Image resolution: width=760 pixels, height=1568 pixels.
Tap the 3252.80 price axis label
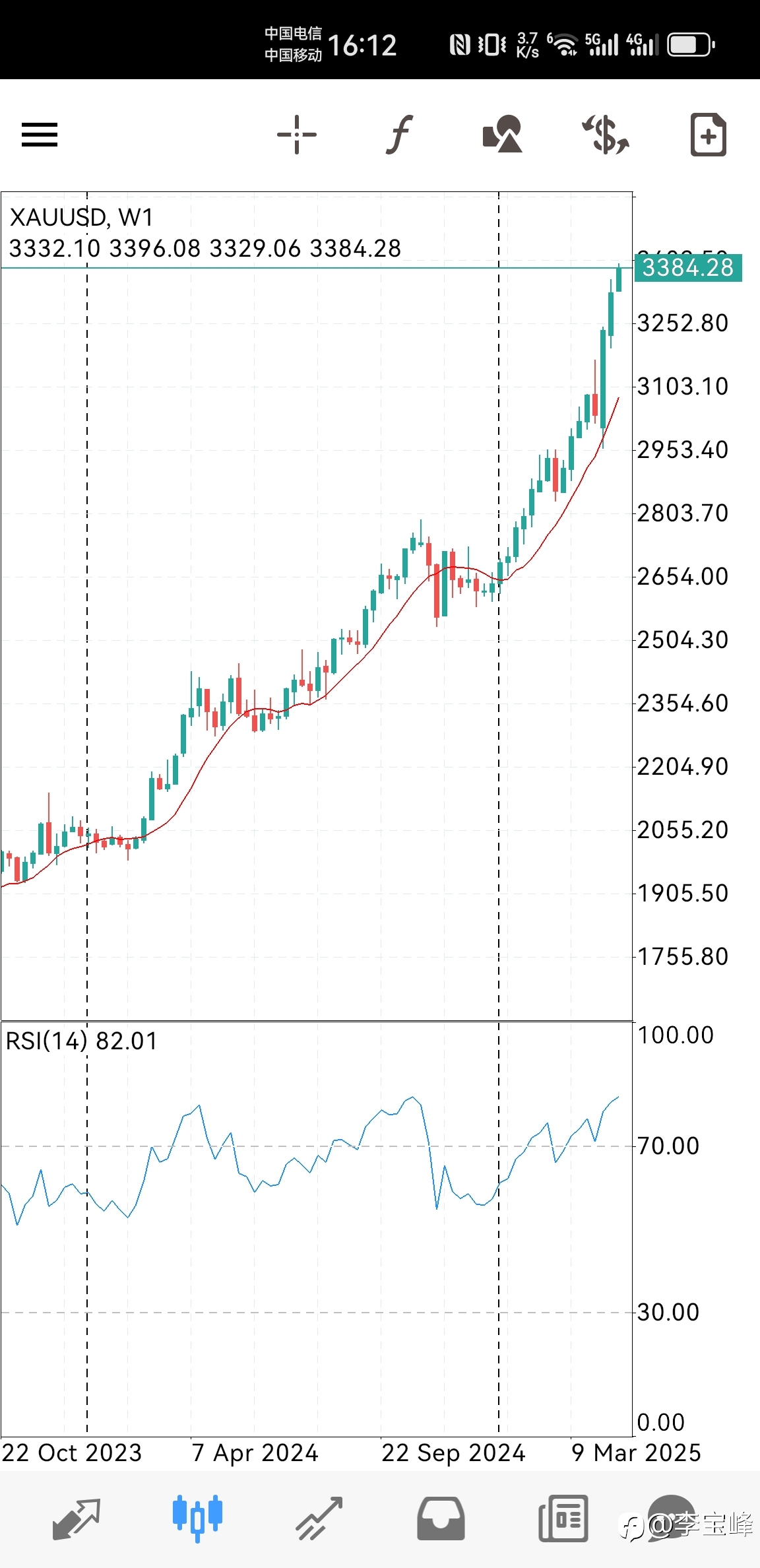(x=683, y=323)
